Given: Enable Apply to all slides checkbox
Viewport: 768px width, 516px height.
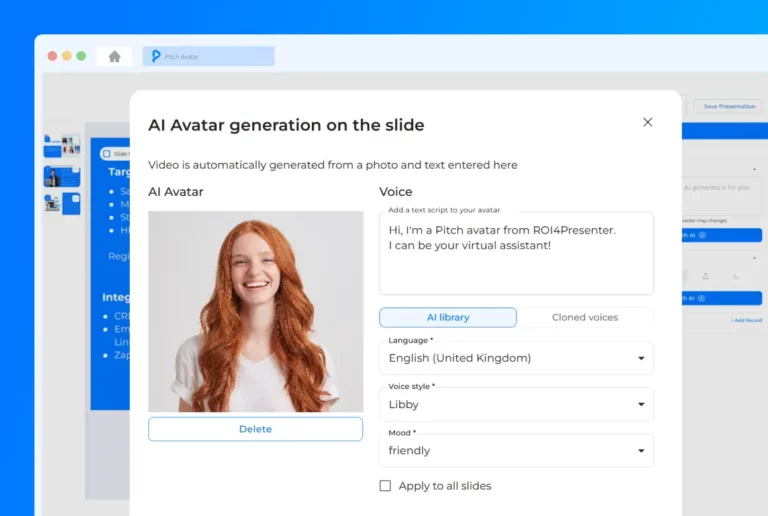Looking at the screenshot, I should pos(385,486).
